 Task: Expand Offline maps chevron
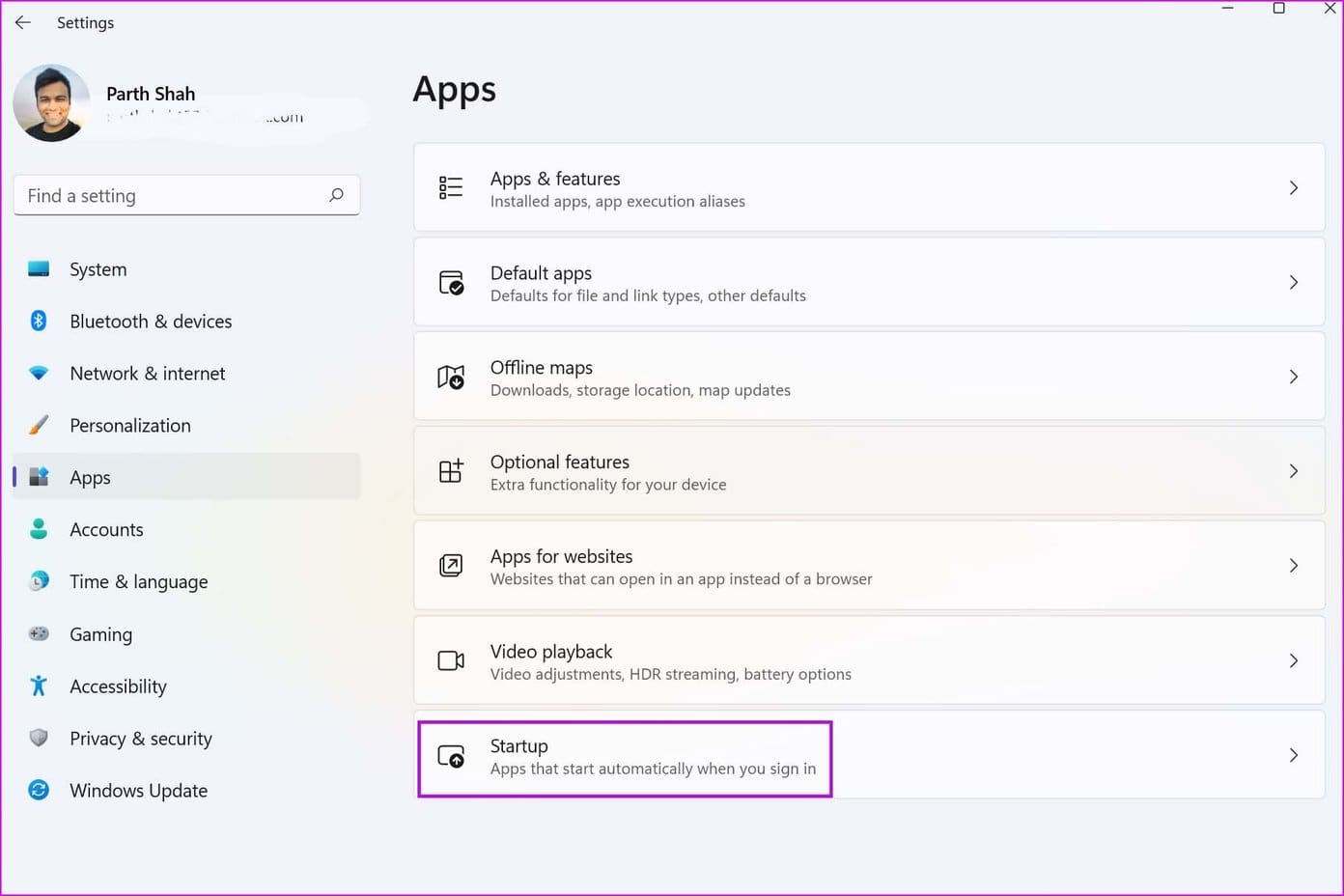point(1294,377)
